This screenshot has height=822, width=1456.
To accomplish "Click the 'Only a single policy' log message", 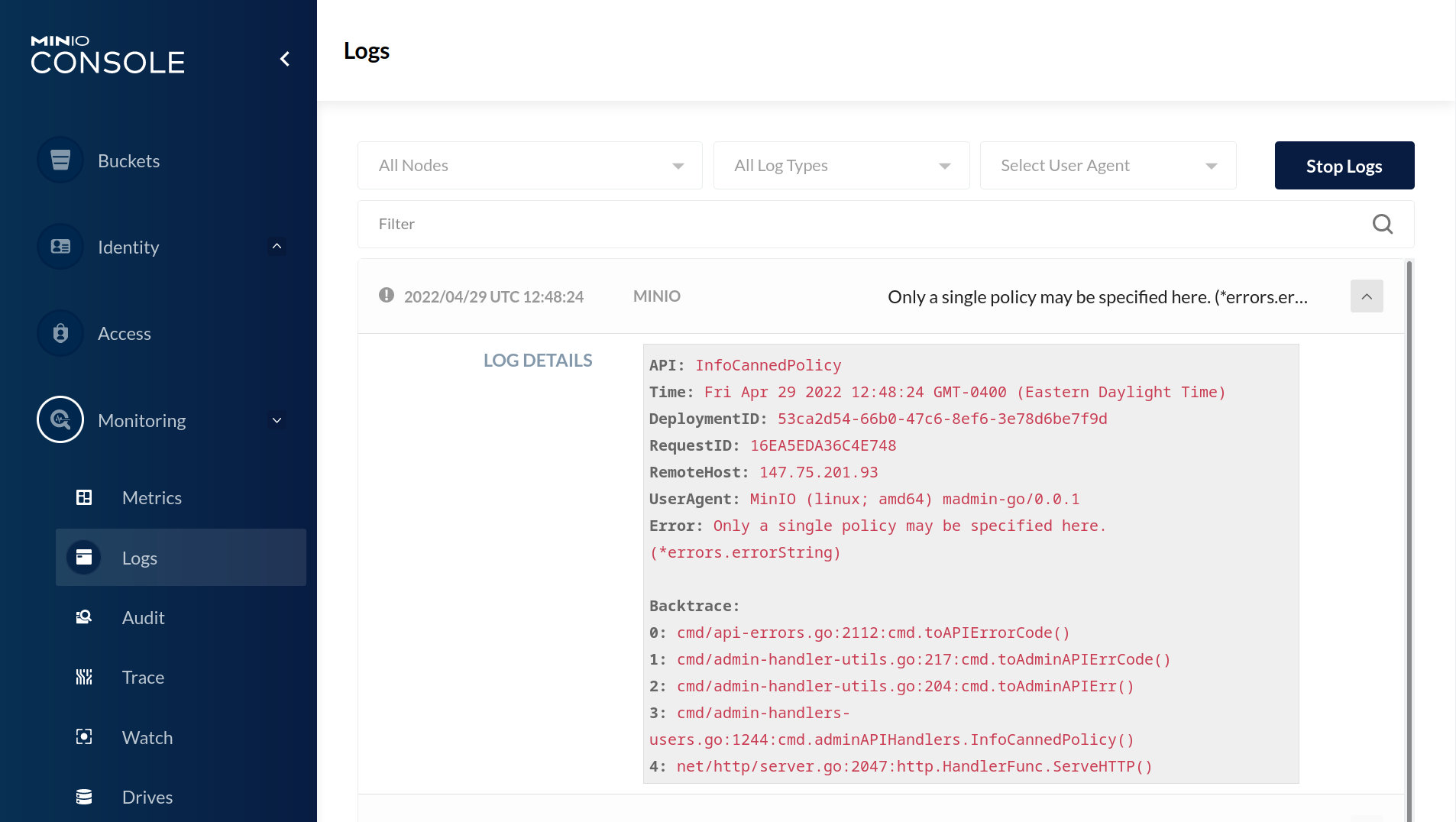I will [x=1098, y=296].
